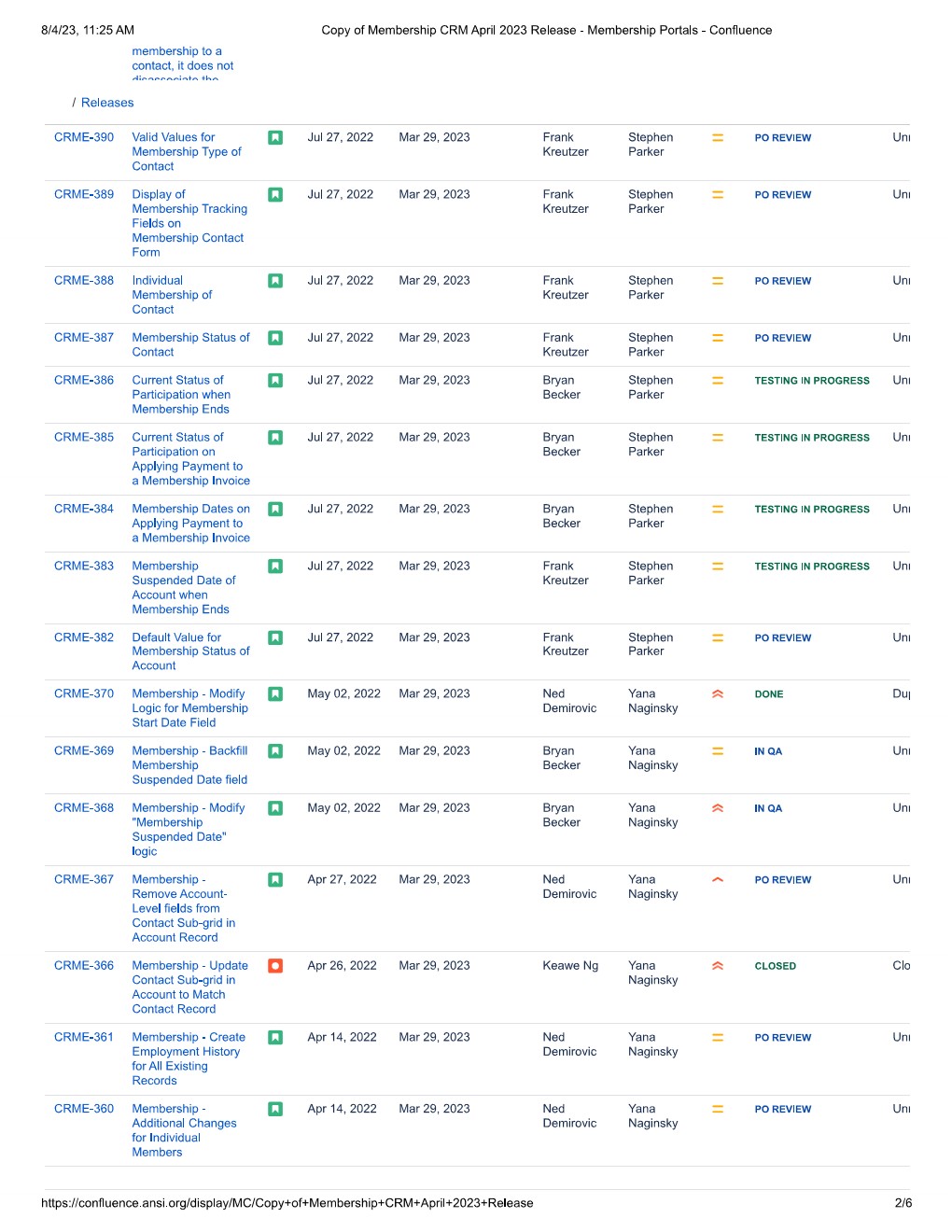
Task: Click the CLOSED status badge for CRME-366
Action: [776, 966]
